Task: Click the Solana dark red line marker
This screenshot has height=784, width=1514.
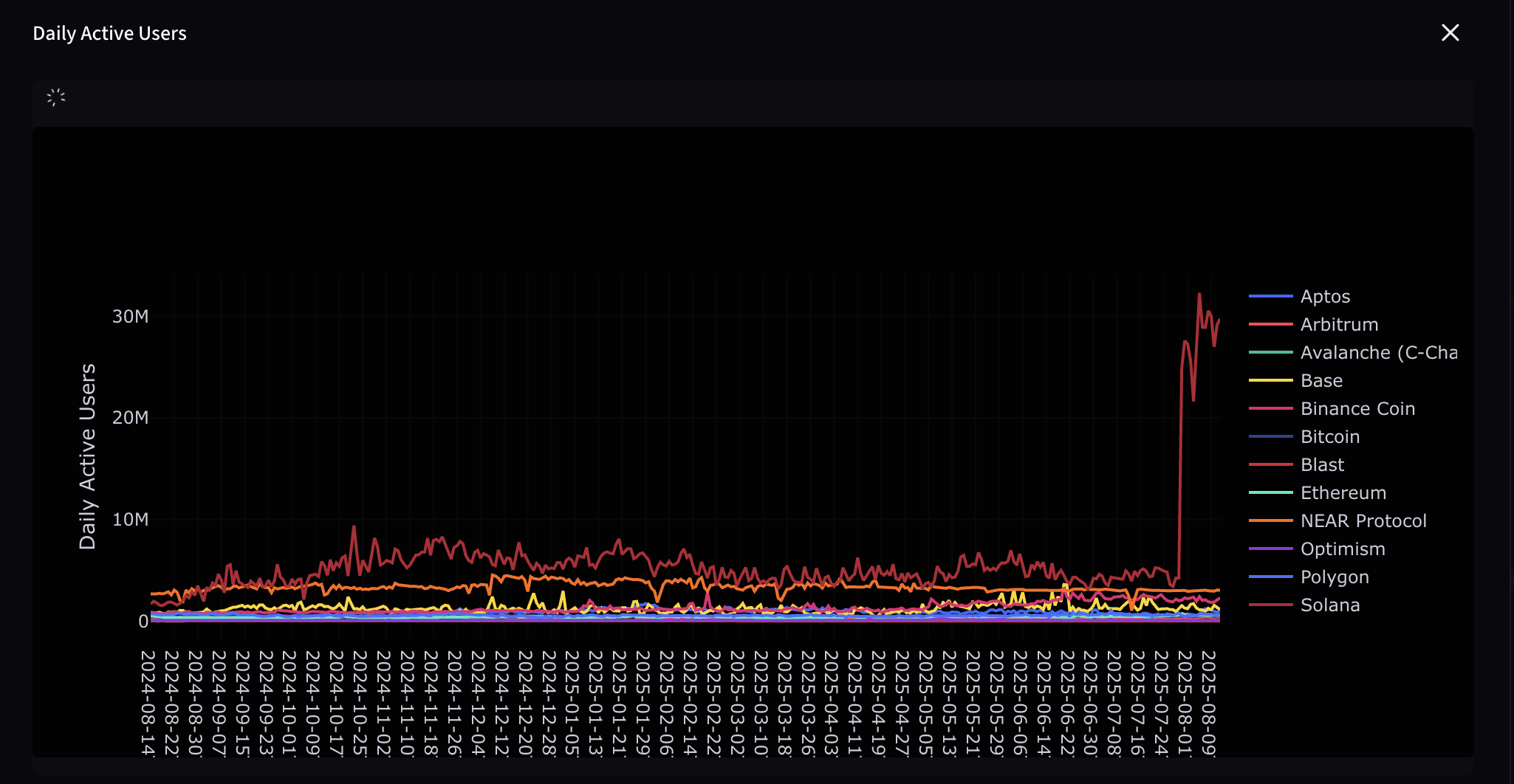Action: tap(1272, 605)
